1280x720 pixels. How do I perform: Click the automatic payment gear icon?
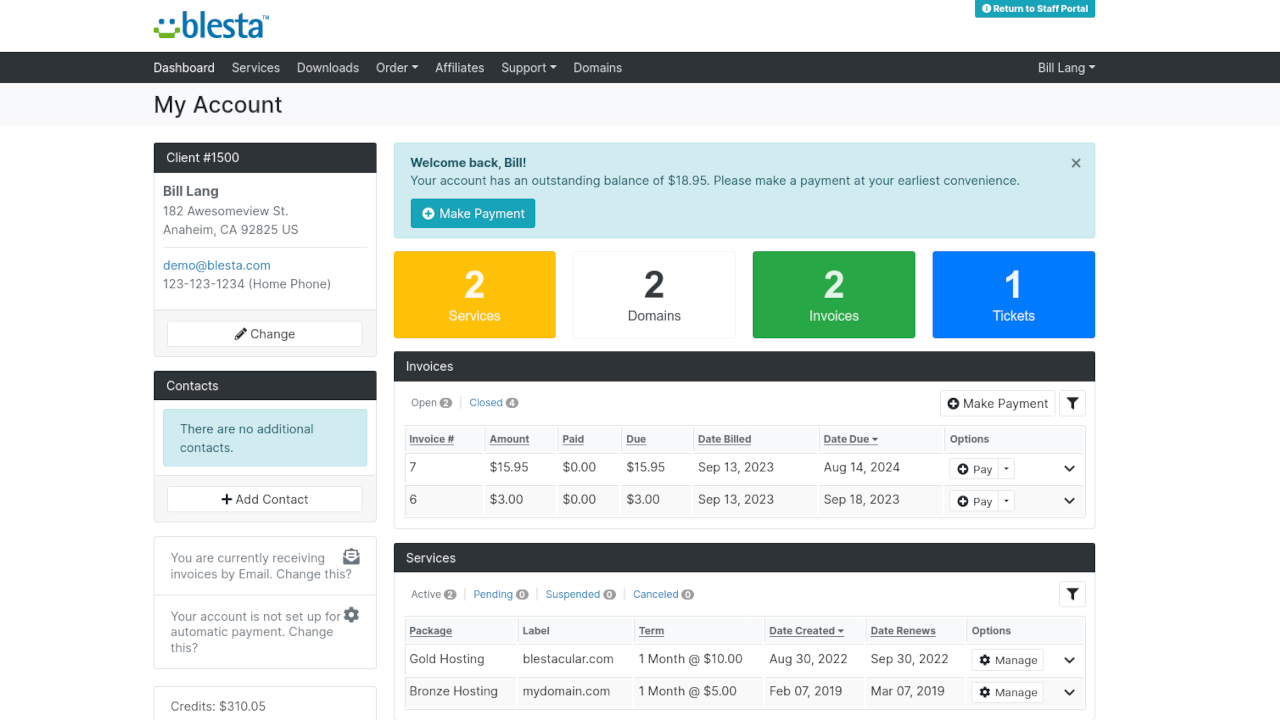[x=351, y=615]
